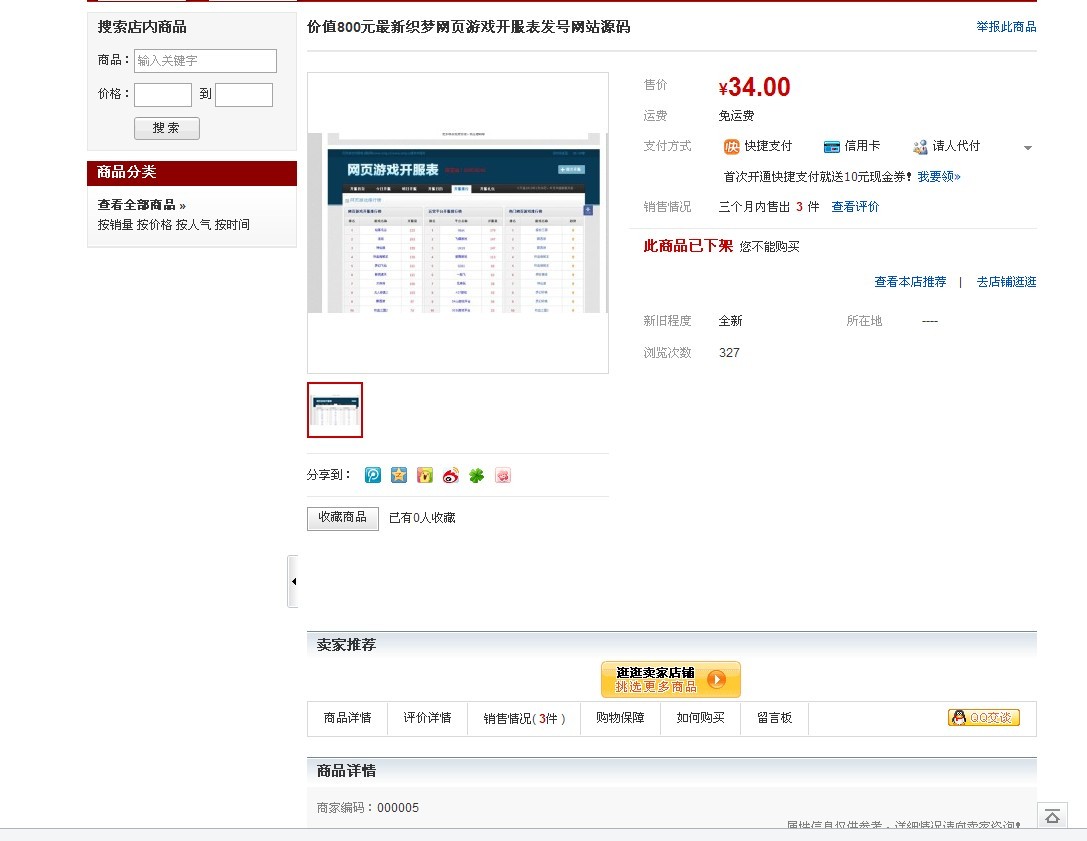Image resolution: width=1087 pixels, height=841 pixels.
Task: Share via the blue Pengyou icon
Action: tap(372, 475)
